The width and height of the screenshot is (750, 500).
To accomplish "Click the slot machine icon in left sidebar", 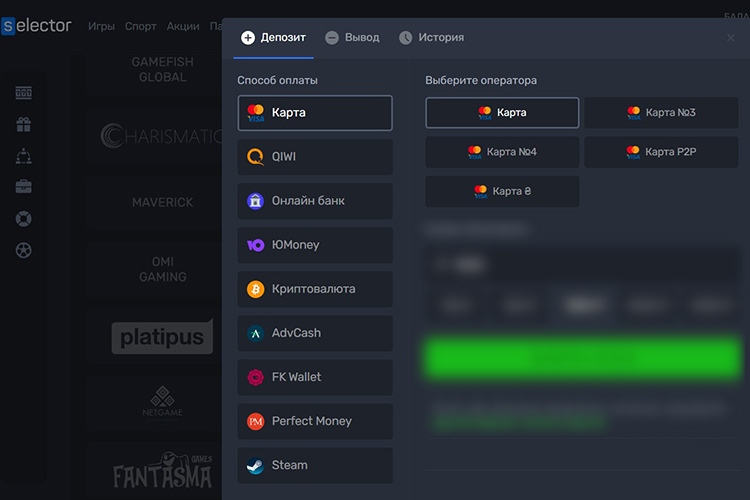I will 24,93.
